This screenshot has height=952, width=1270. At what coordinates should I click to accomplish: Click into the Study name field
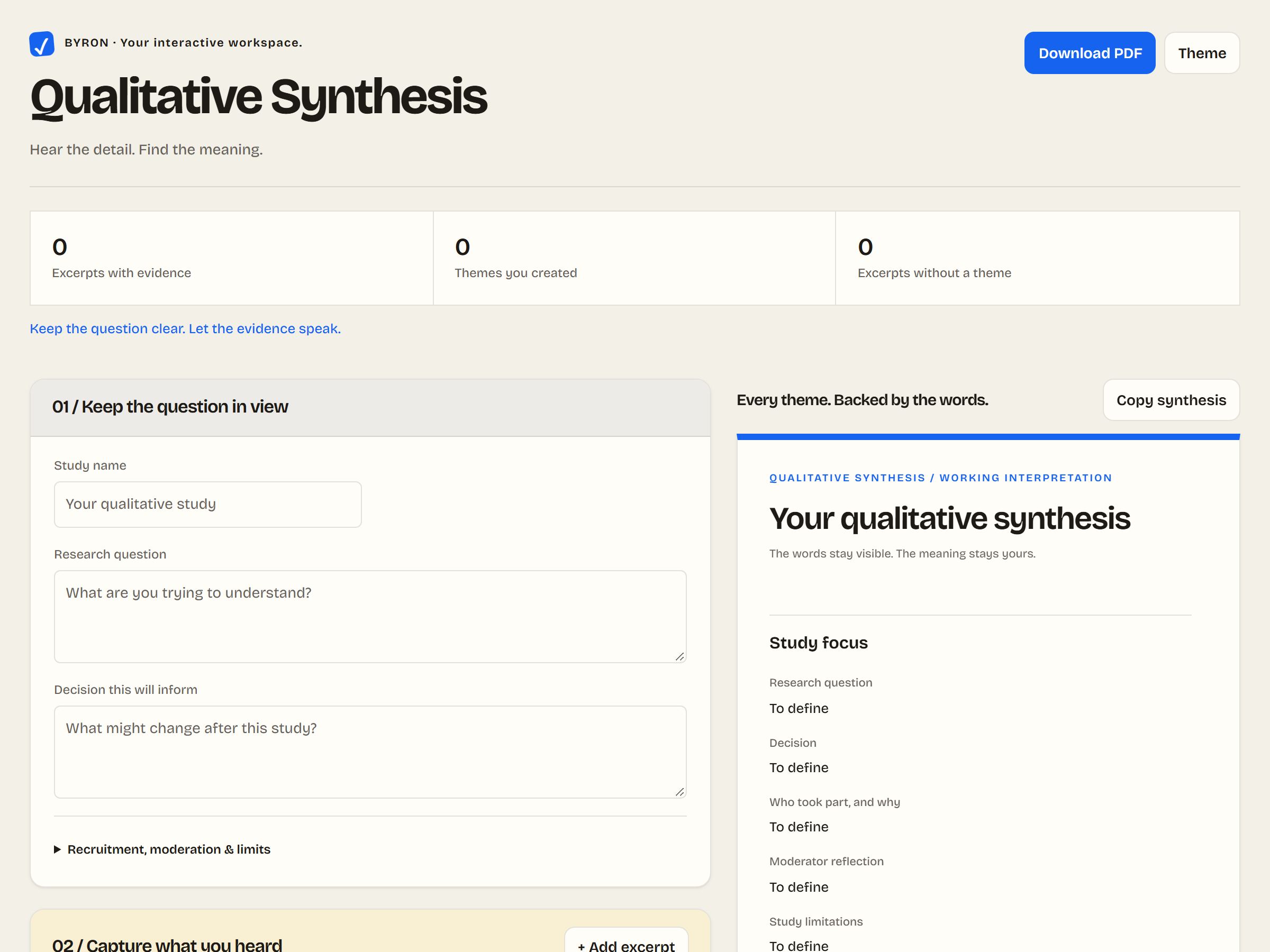click(208, 505)
